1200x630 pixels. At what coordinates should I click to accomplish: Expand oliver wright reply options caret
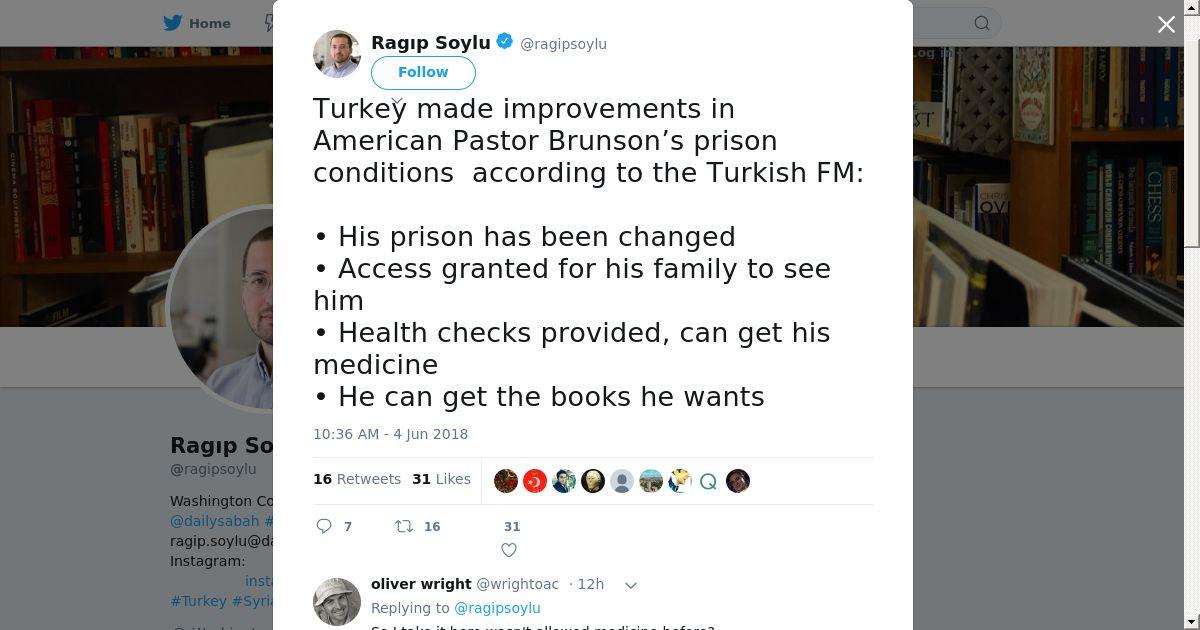(631, 585)
